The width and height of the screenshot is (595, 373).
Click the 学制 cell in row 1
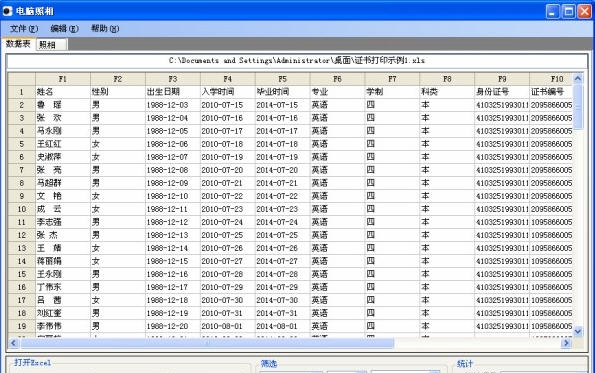pyautogui.click(x=392, y=92)
